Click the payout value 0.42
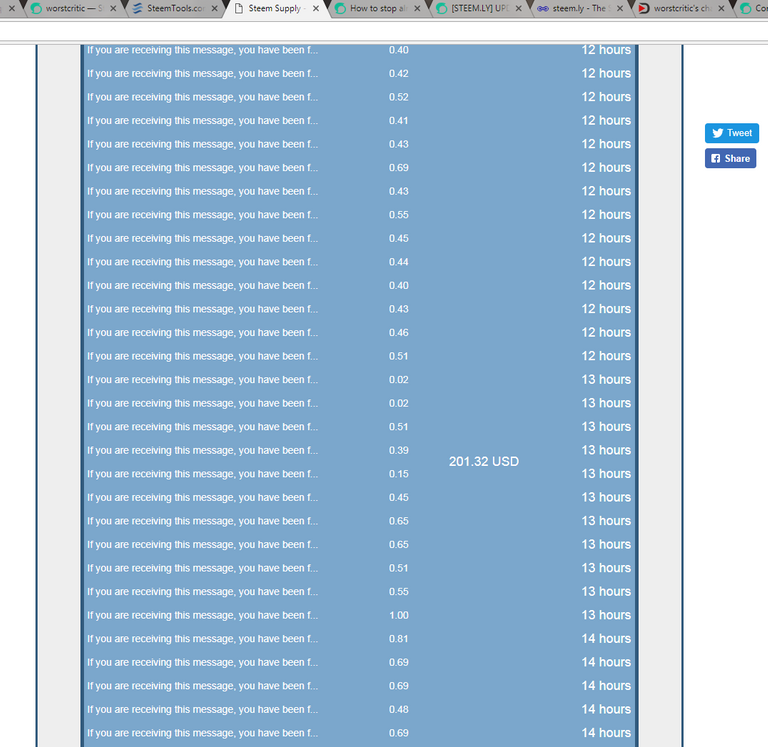The image size is (768, 747). click(399, 73)
